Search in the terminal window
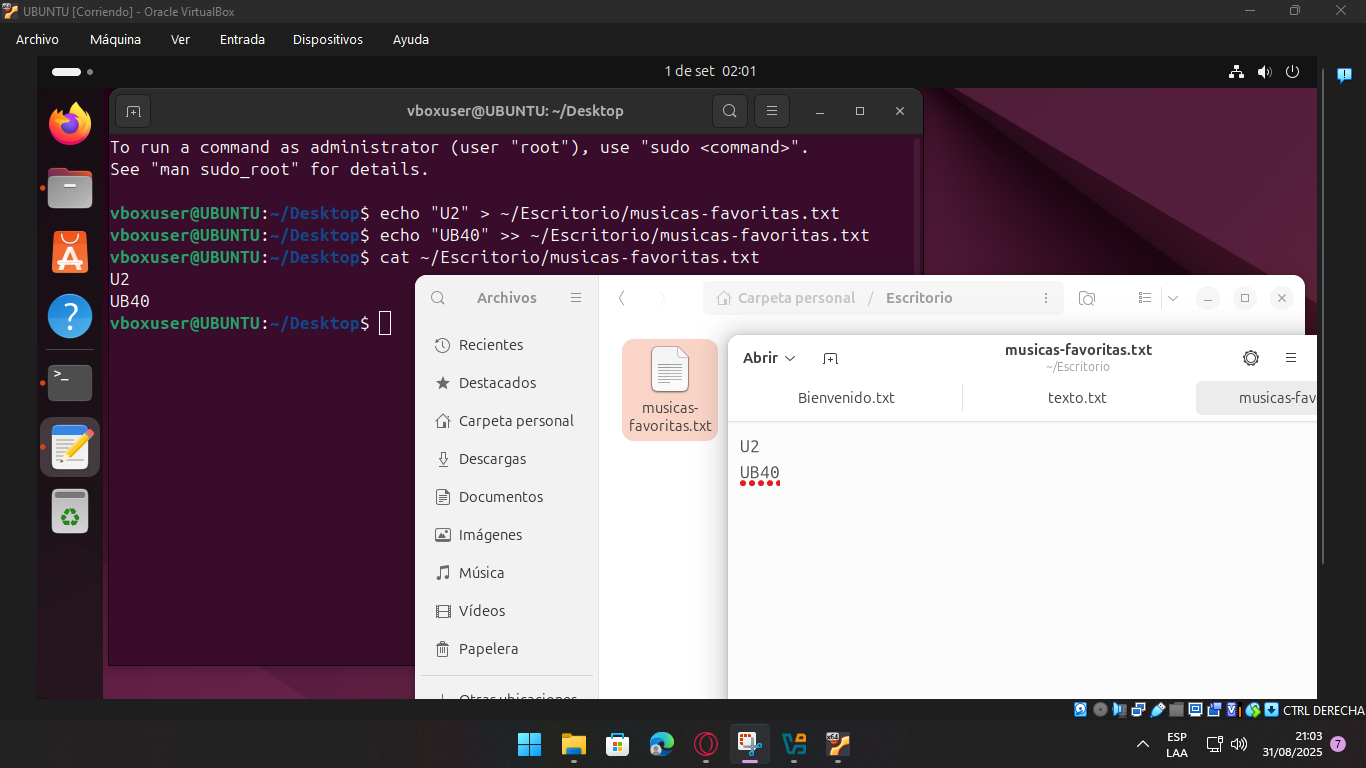The height and width of the screenshot is (768, 1366). pos(730,111)
